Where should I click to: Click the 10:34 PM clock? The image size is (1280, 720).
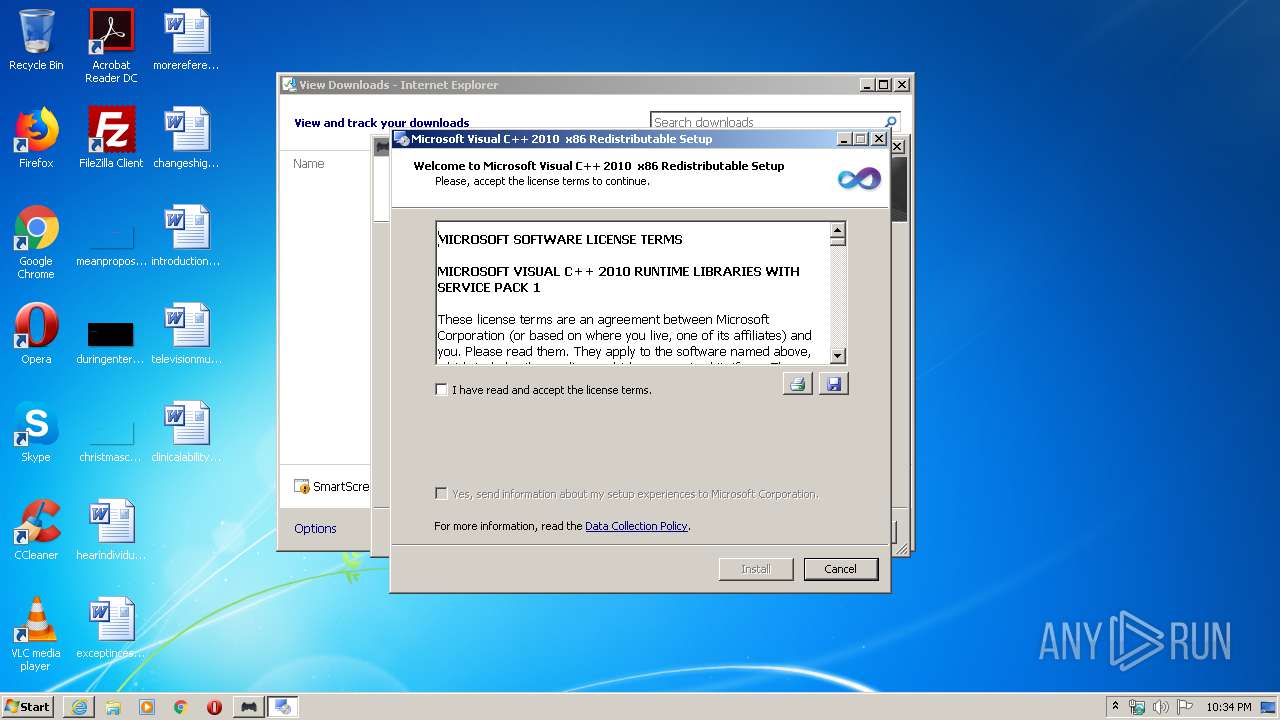tap(1228, 707)
